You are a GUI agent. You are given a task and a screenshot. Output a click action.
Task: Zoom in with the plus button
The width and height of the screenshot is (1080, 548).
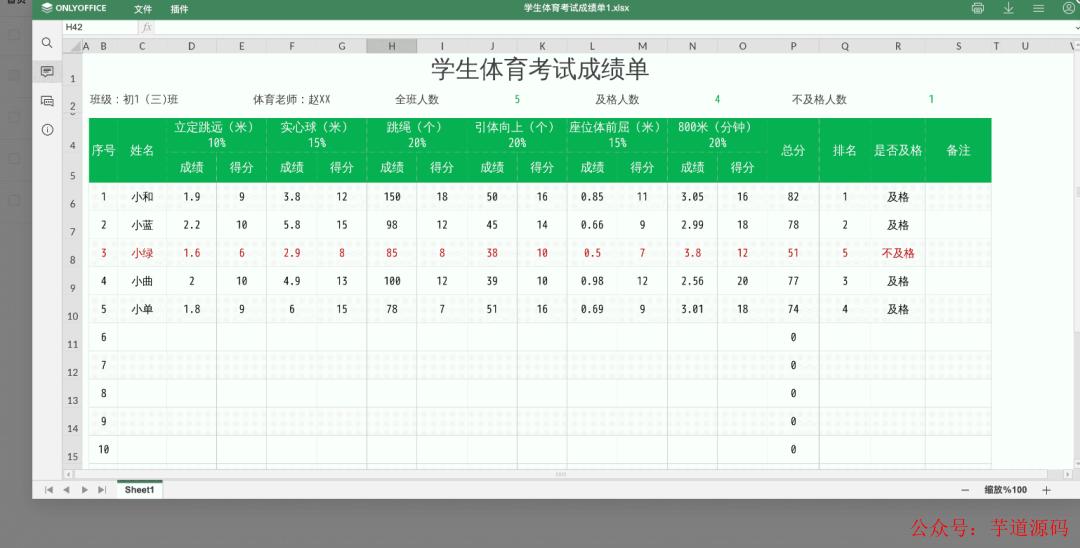point(1046,490)
